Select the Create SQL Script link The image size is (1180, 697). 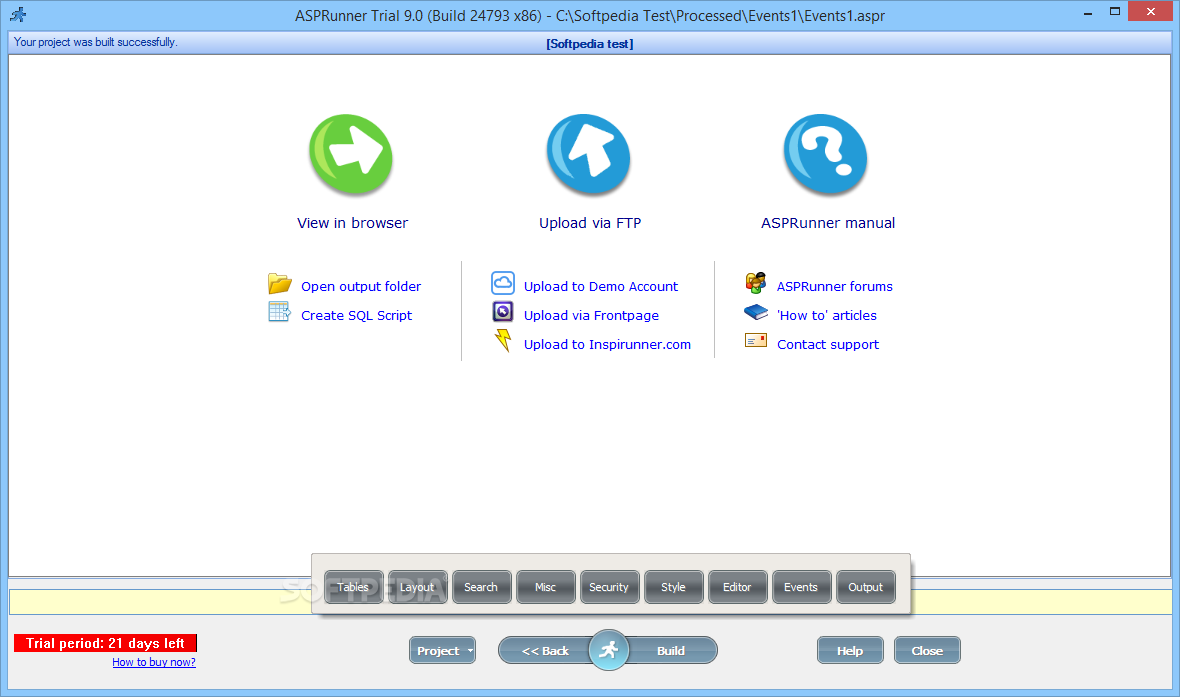(x=357, y=315)
